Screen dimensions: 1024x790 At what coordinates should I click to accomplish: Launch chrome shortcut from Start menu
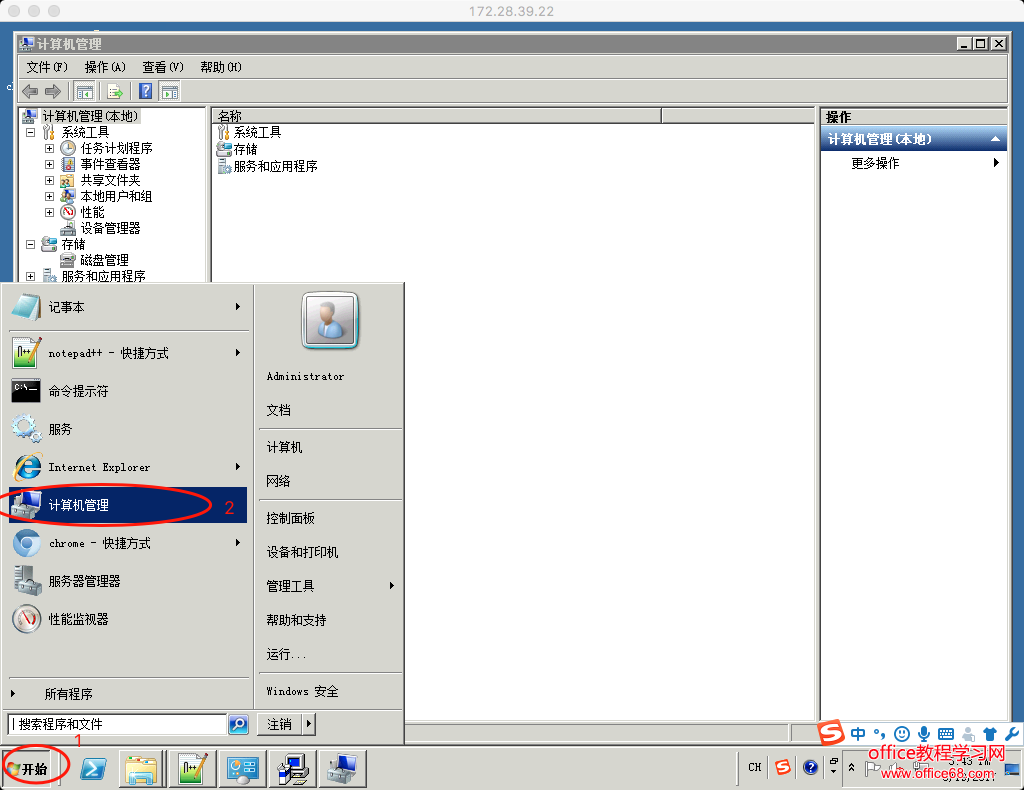tap(129, 543)
